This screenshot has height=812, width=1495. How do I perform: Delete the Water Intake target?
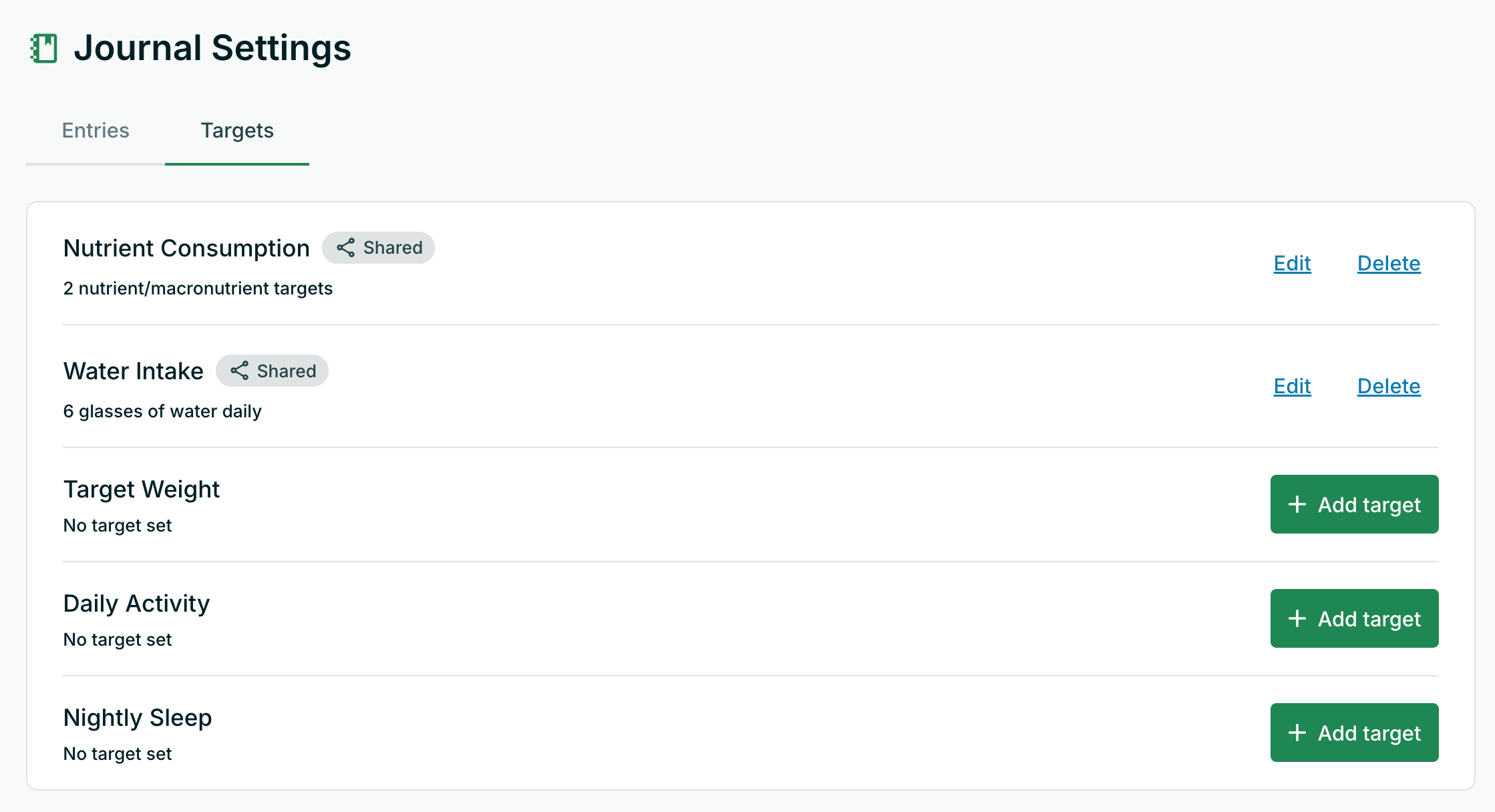pyautogui.click(x=1388, y=386)
